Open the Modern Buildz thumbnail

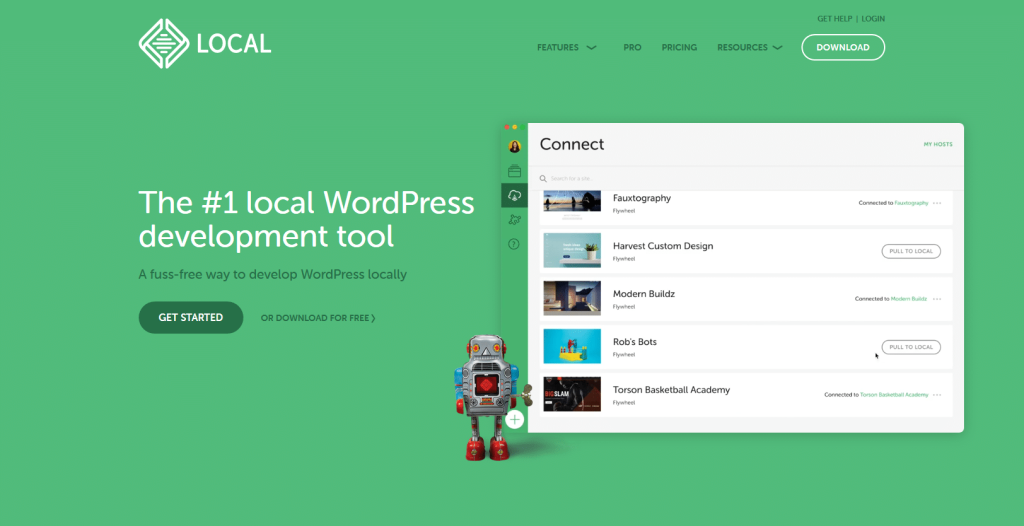tap(572, 299)
